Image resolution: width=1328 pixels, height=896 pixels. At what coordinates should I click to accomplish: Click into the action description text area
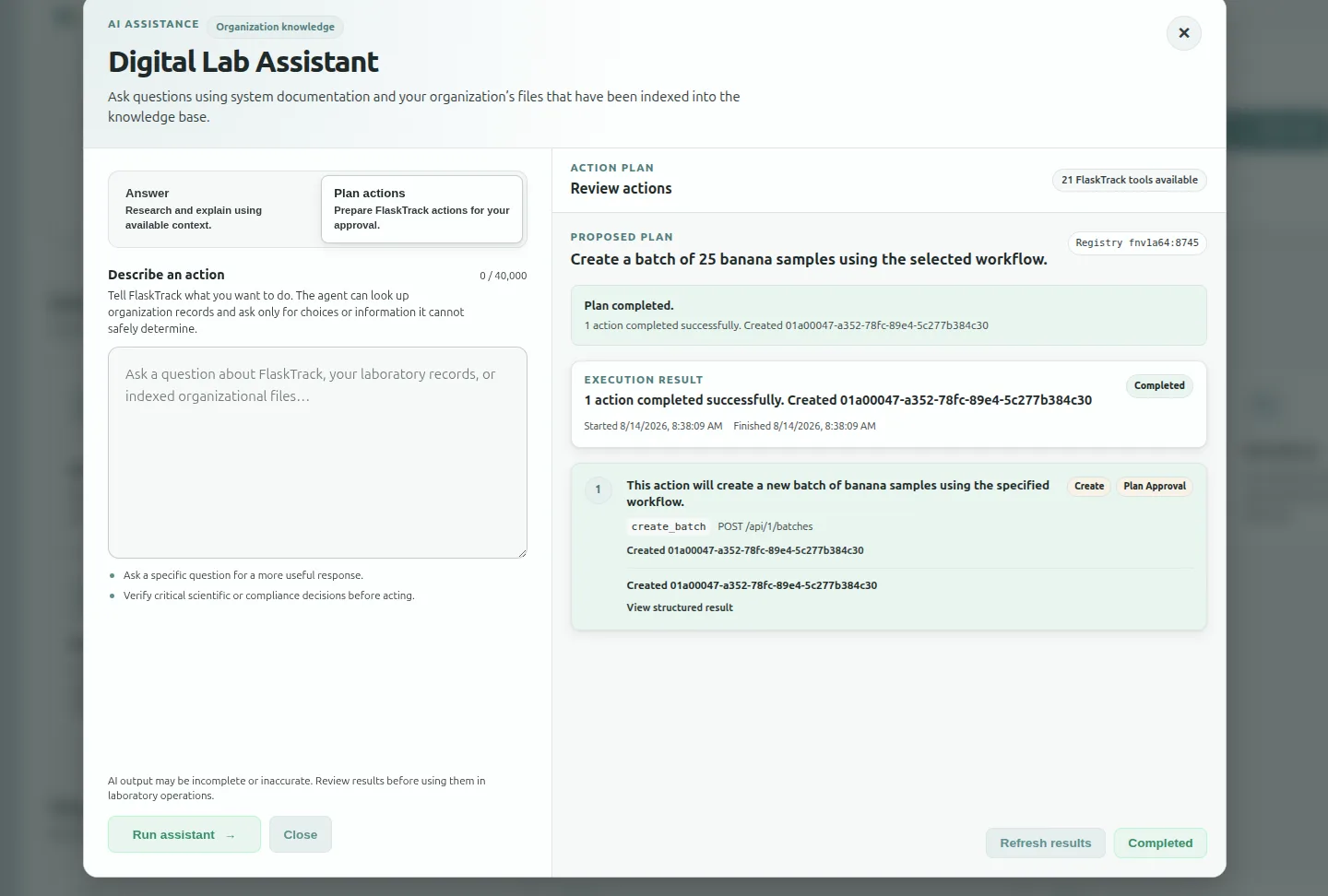[x=317, y=453]
